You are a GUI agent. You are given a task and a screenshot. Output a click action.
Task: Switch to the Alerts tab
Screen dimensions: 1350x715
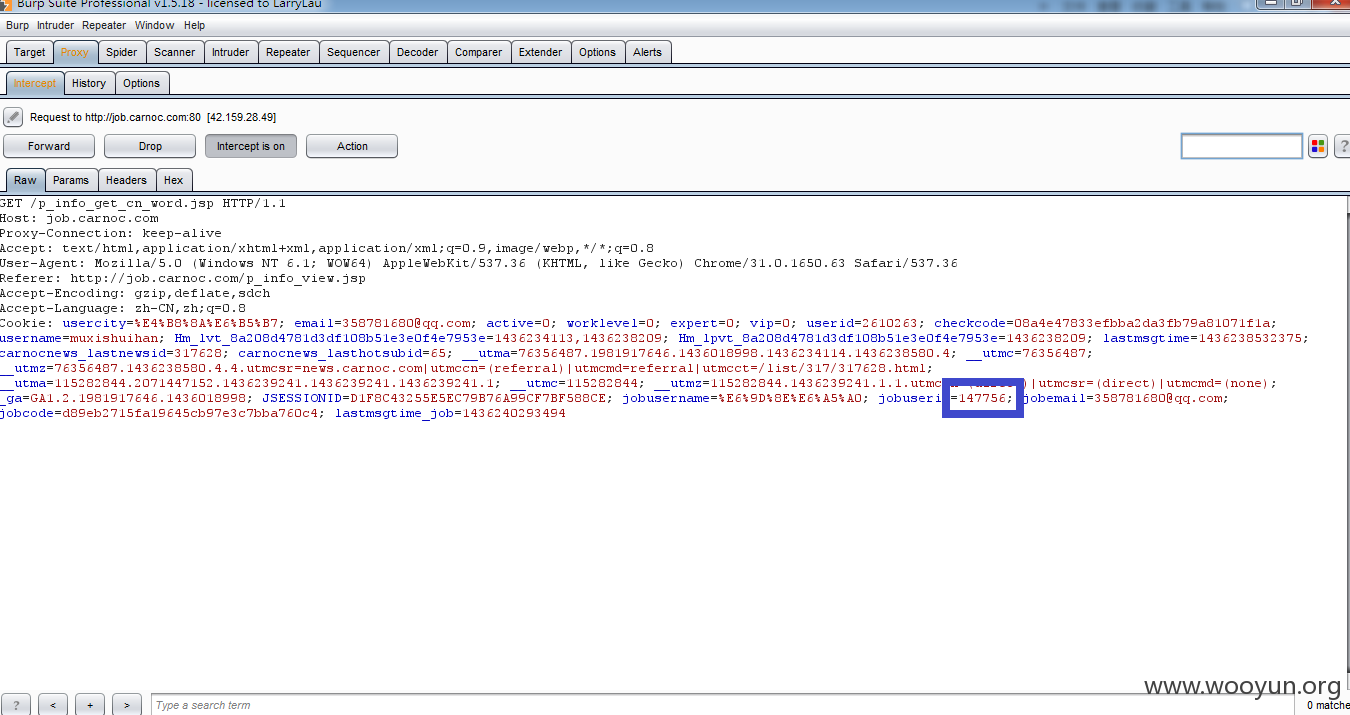click(x=648, y=52)
